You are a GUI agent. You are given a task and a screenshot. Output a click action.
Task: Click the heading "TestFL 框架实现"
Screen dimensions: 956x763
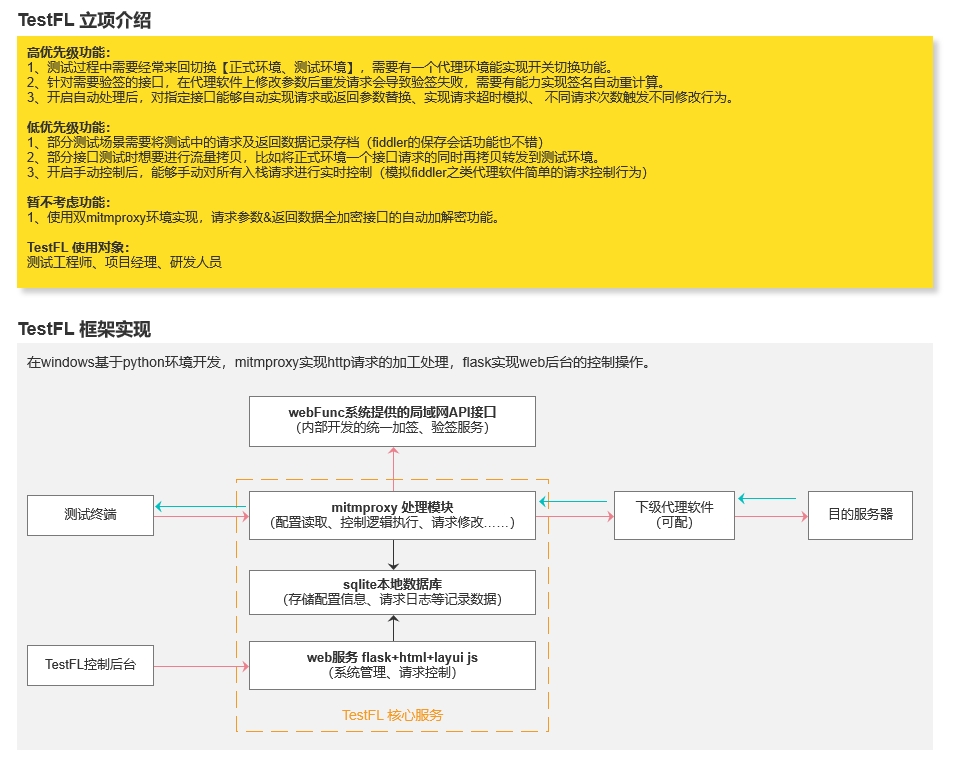(85, 329)
